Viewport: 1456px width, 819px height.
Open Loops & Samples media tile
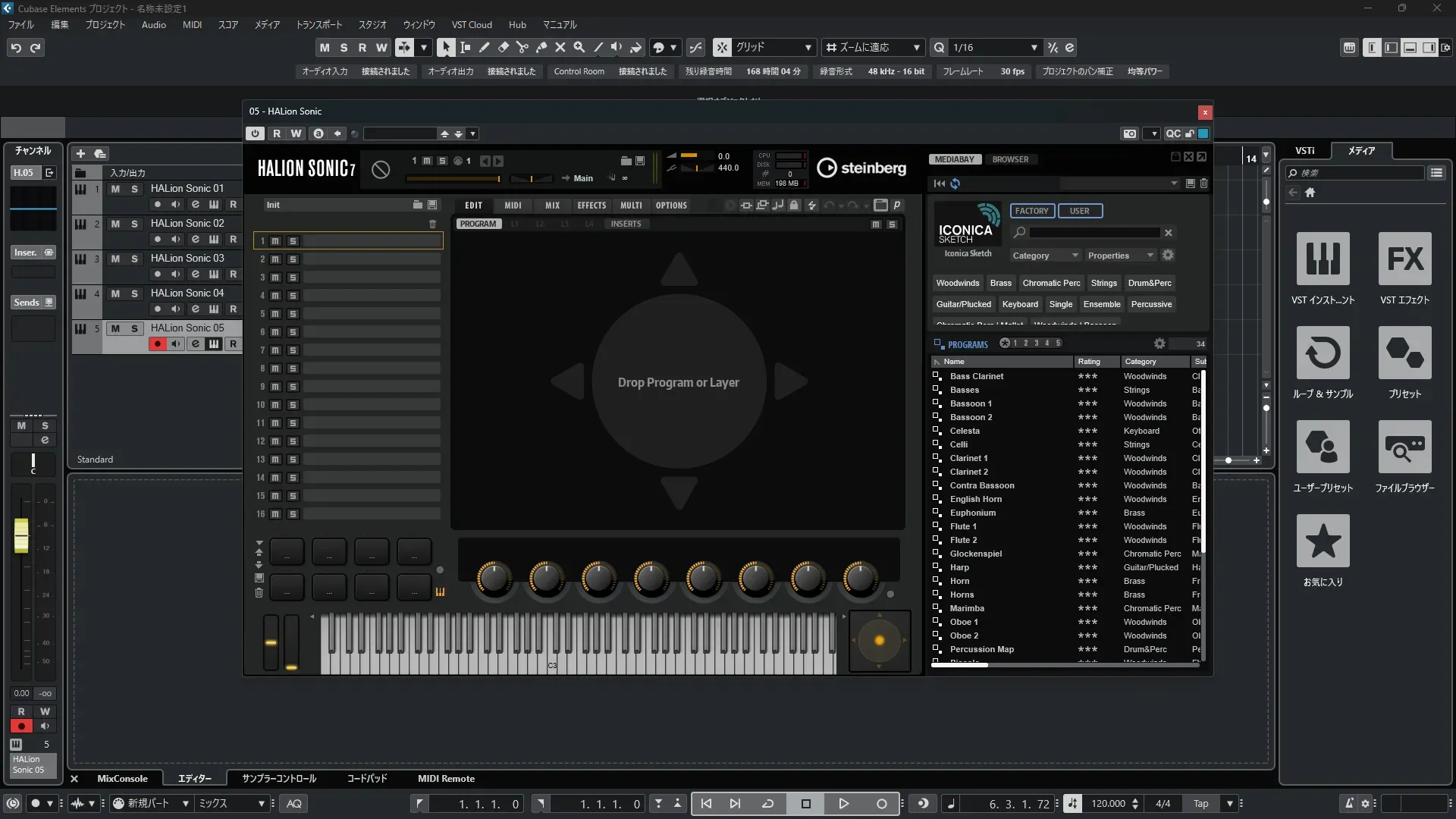[1323, 353]
